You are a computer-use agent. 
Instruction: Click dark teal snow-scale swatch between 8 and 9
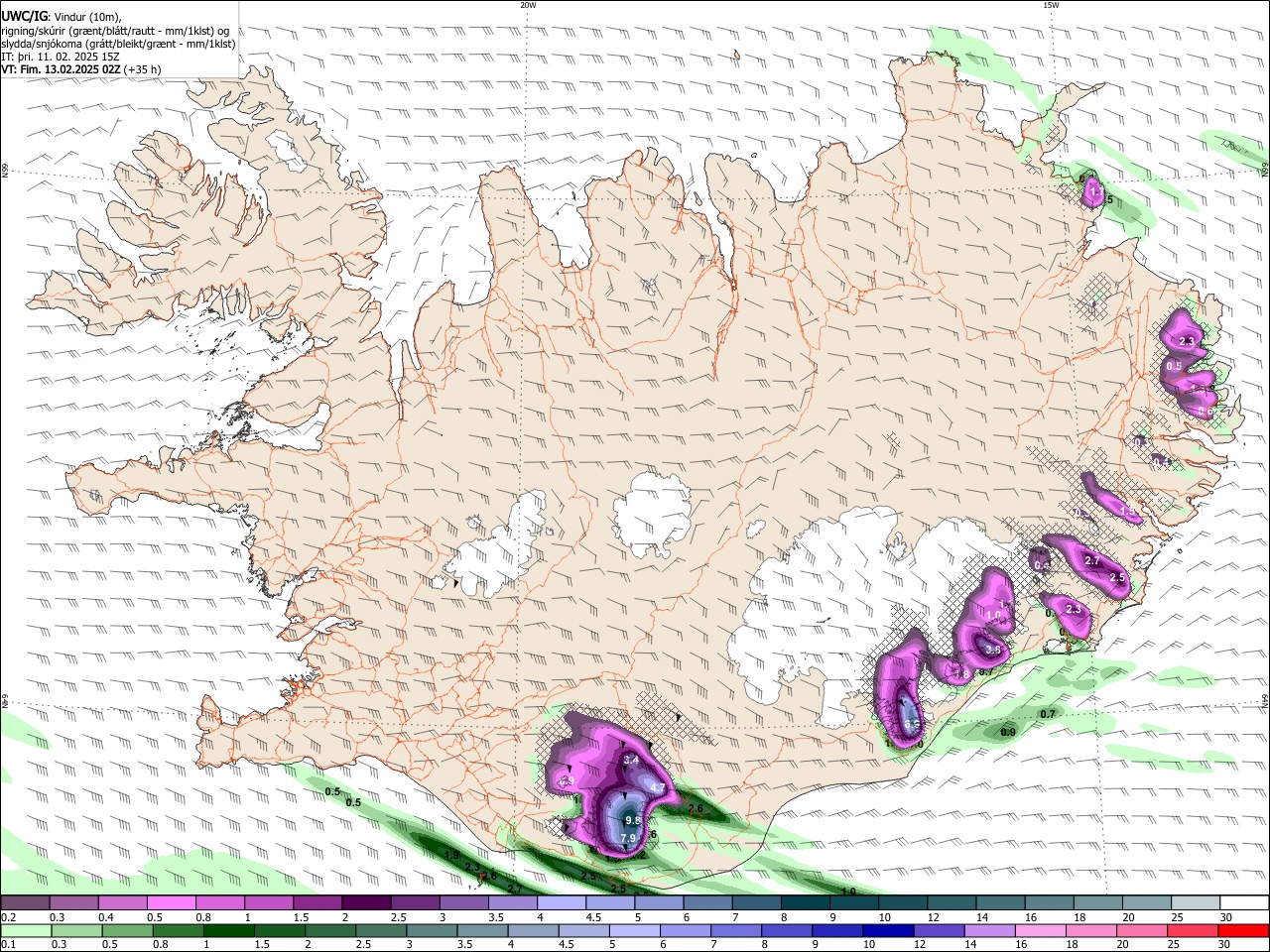807,903
